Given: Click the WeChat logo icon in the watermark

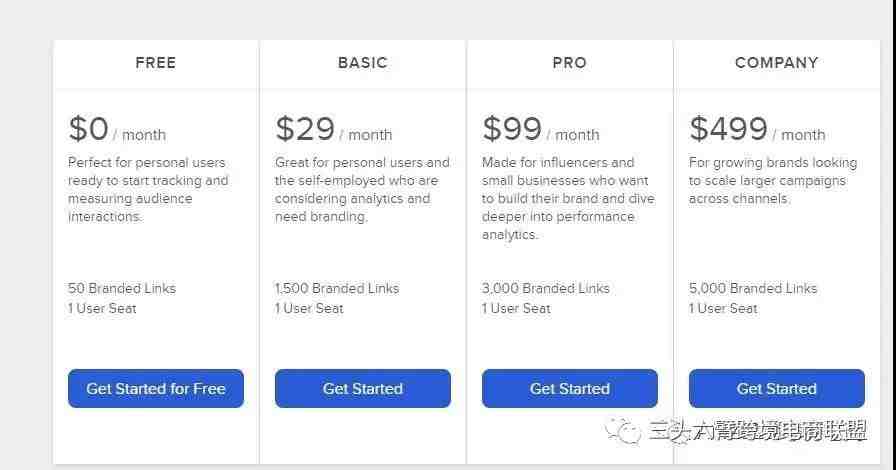Looking at the screenshot, I should pos(622,431).
